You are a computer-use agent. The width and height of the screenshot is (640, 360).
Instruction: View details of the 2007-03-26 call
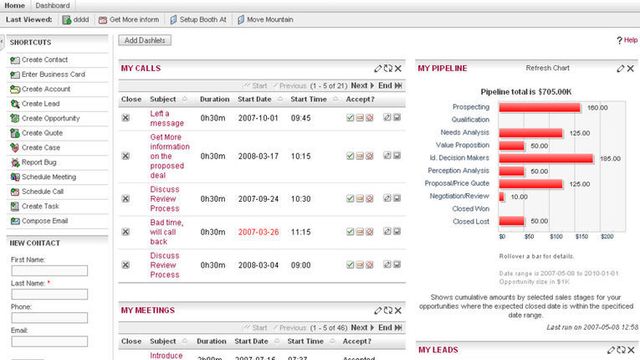[x=397, y=232]
